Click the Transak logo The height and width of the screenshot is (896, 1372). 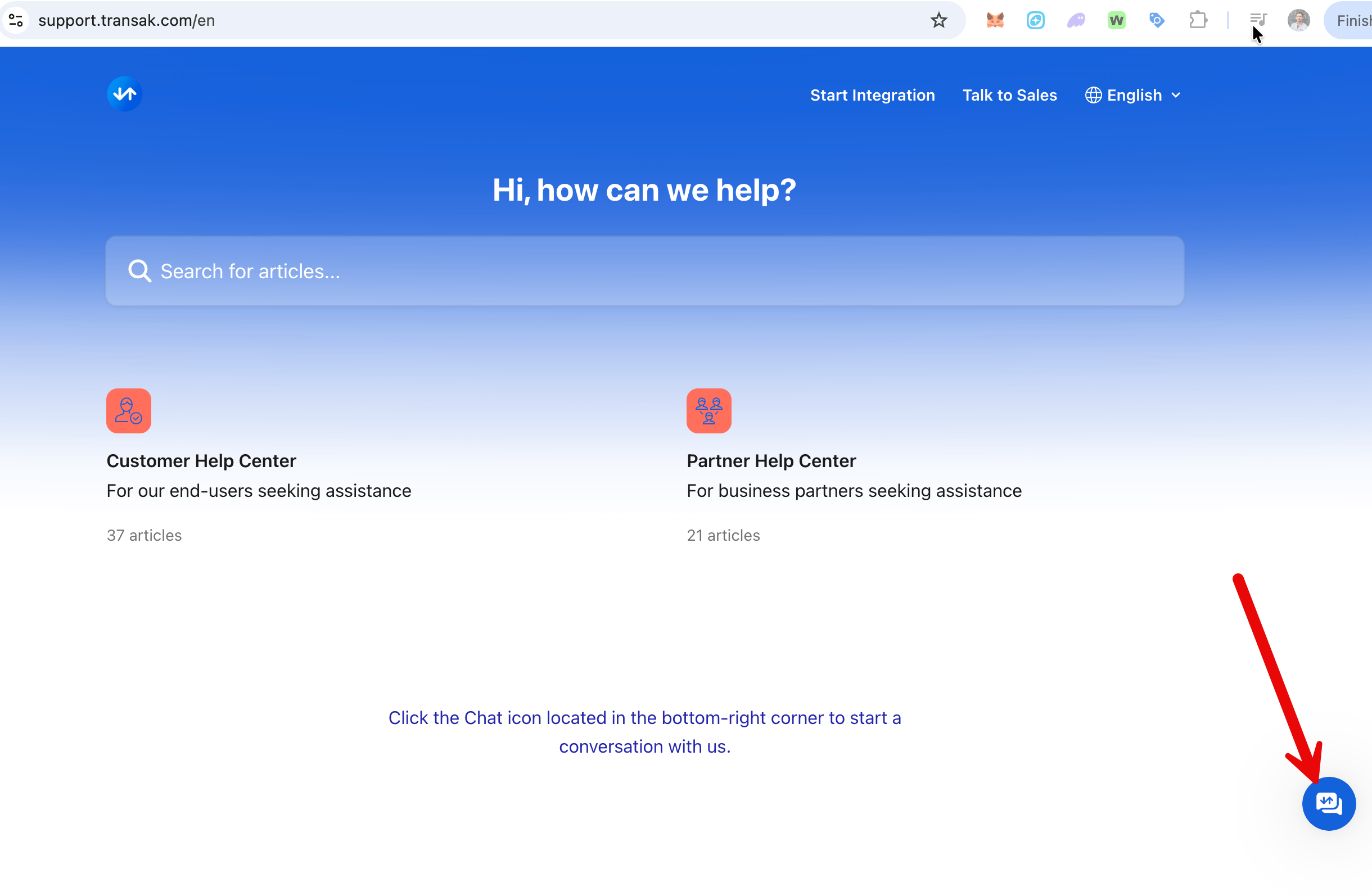click(x=124, y=94)
